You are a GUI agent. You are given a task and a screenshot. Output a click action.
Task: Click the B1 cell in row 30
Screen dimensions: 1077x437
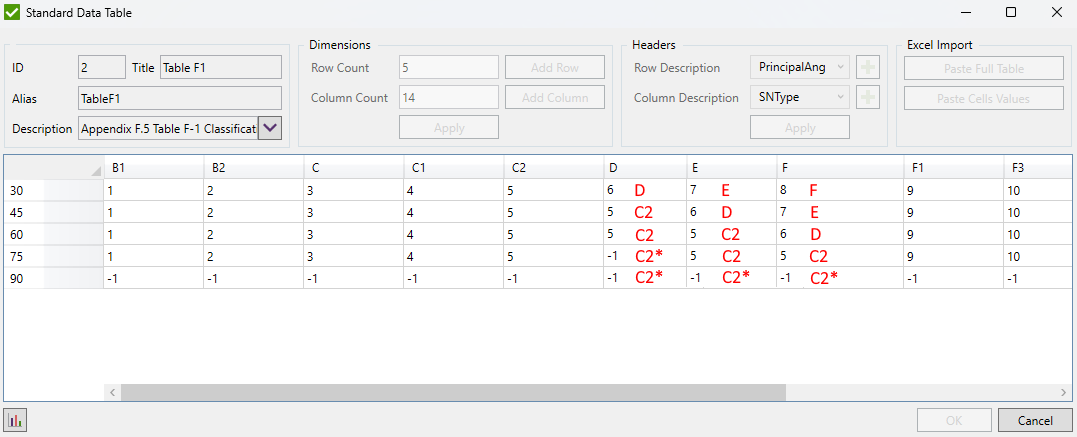click(x=153, y=190)
